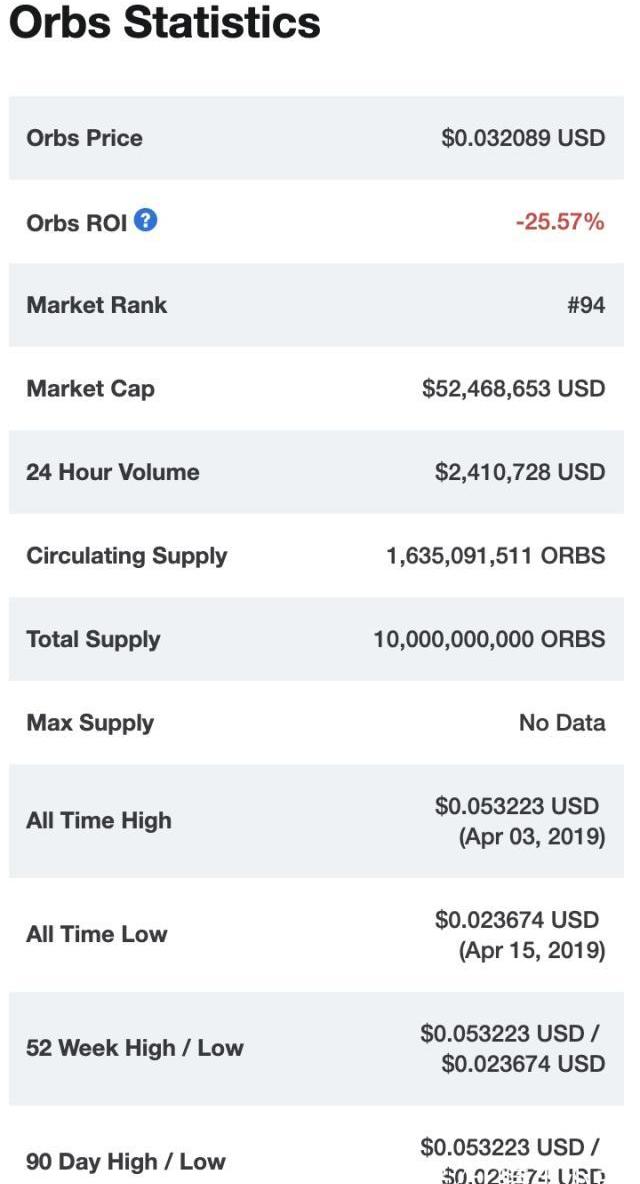Click the $0.032089 USD price value
Viewport: 640px width, 1184px height.
[x=523, y=138]
